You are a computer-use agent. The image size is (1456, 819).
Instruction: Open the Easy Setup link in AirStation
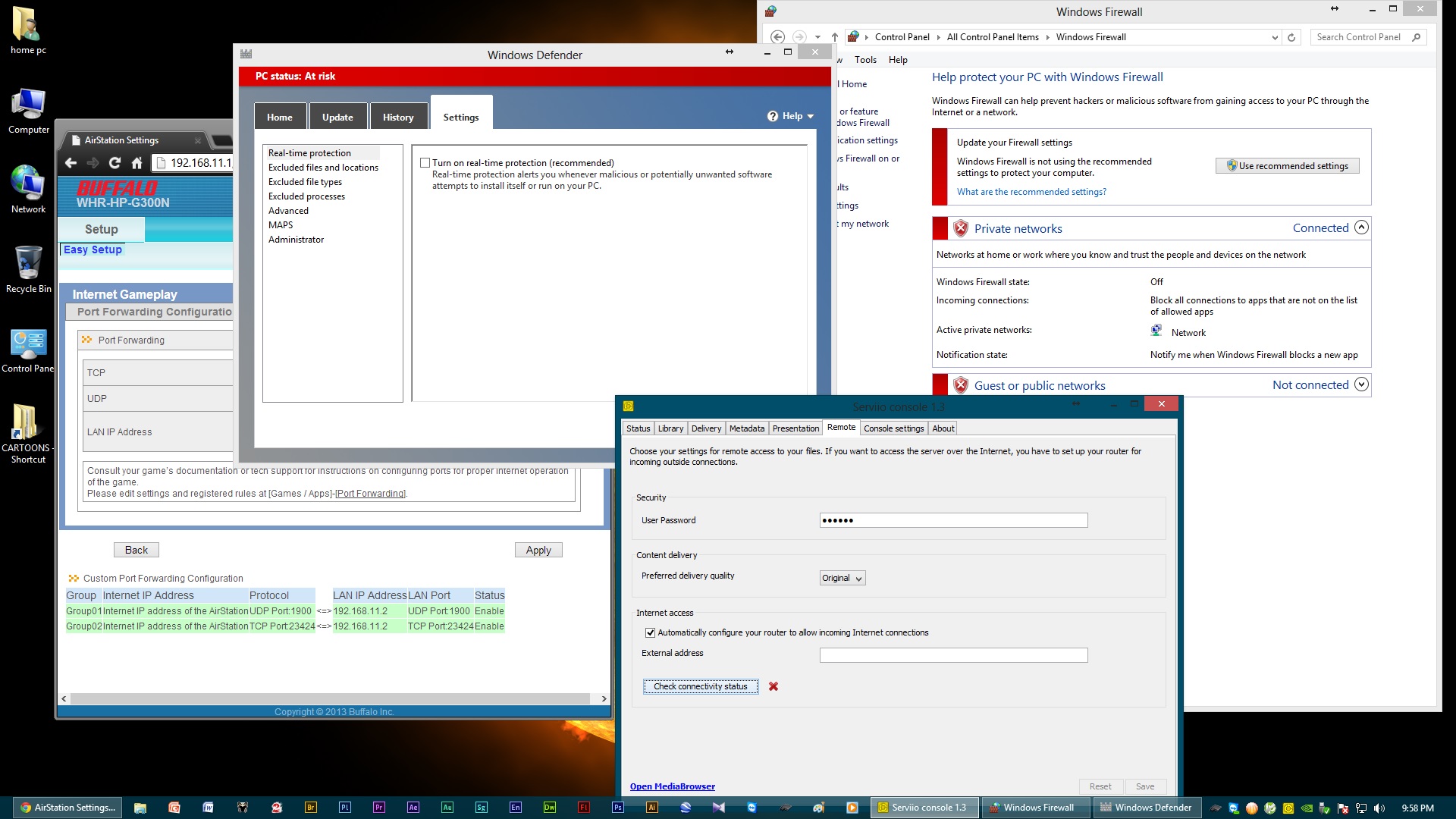click(93, 249)
